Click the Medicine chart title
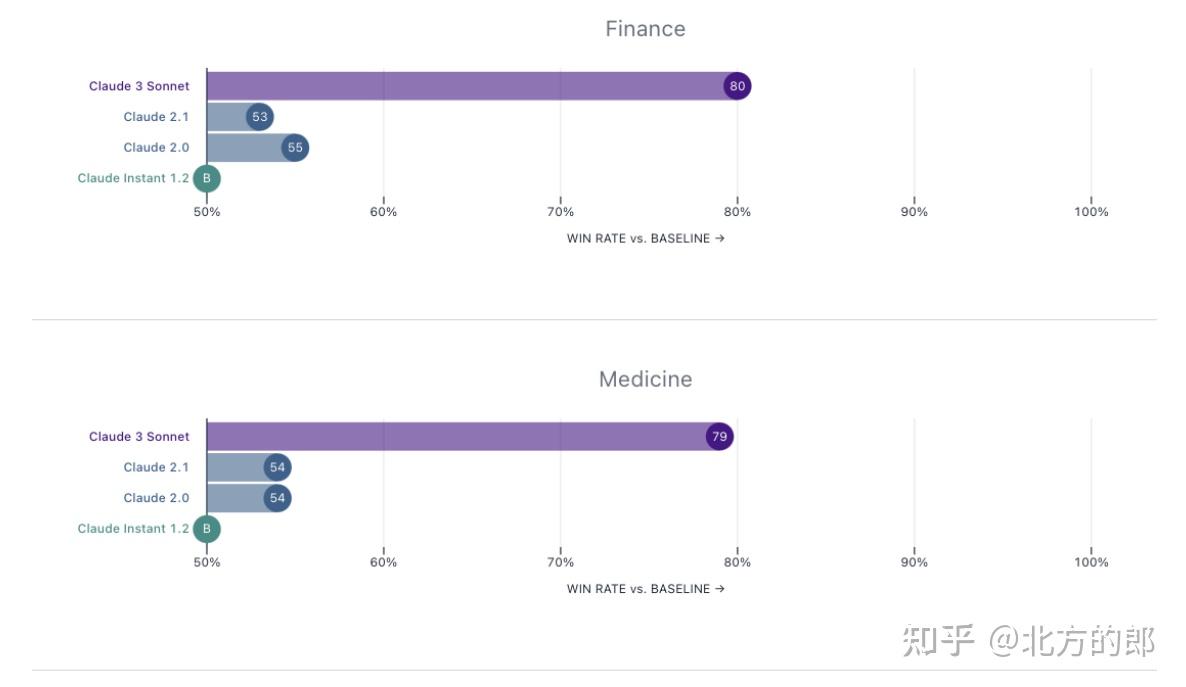This screenshot has height=687, width=1186. pyautogui.click(x=645, y=380)
